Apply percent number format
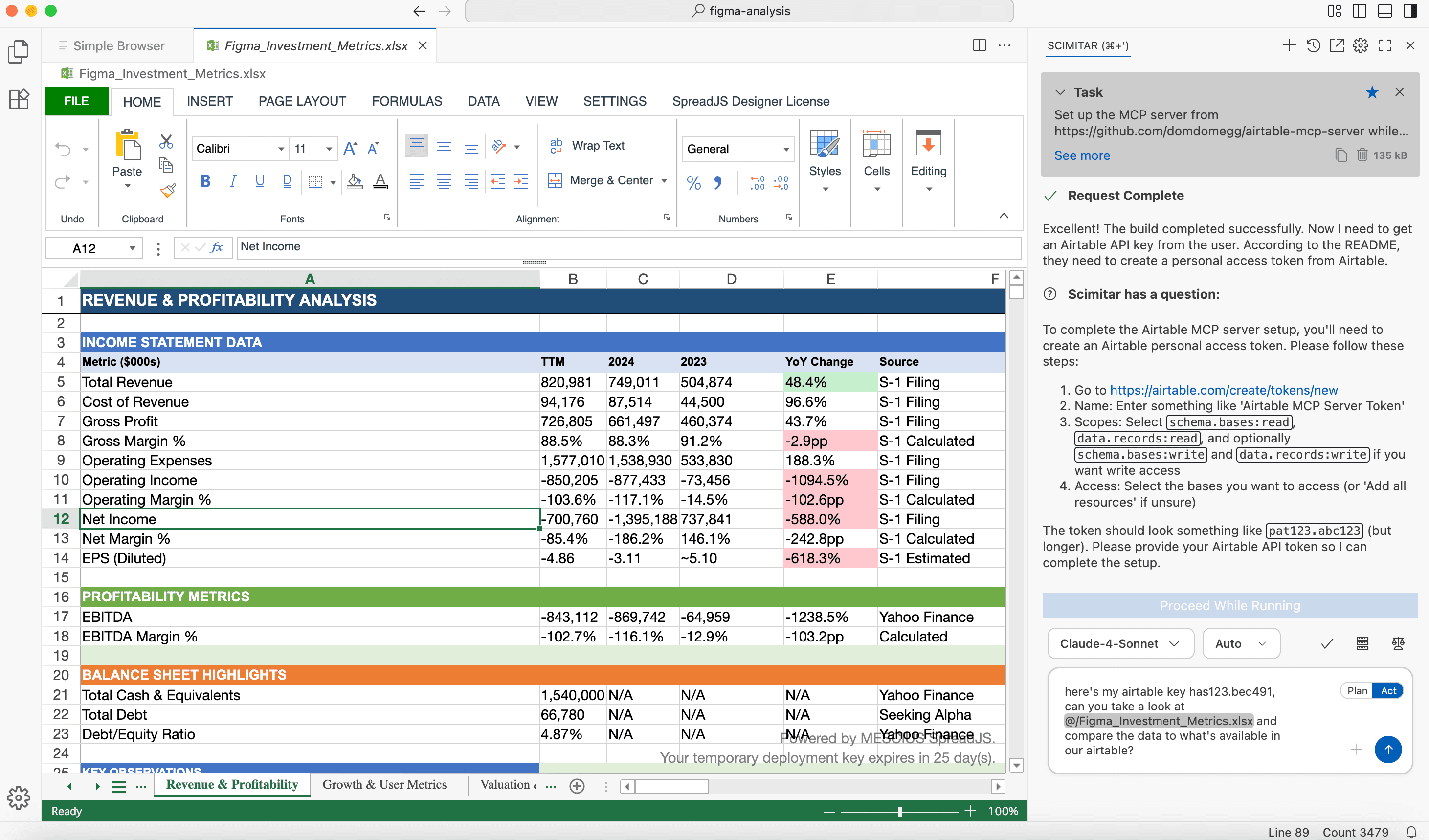The image size is (1429, 840). coord(694,182)
